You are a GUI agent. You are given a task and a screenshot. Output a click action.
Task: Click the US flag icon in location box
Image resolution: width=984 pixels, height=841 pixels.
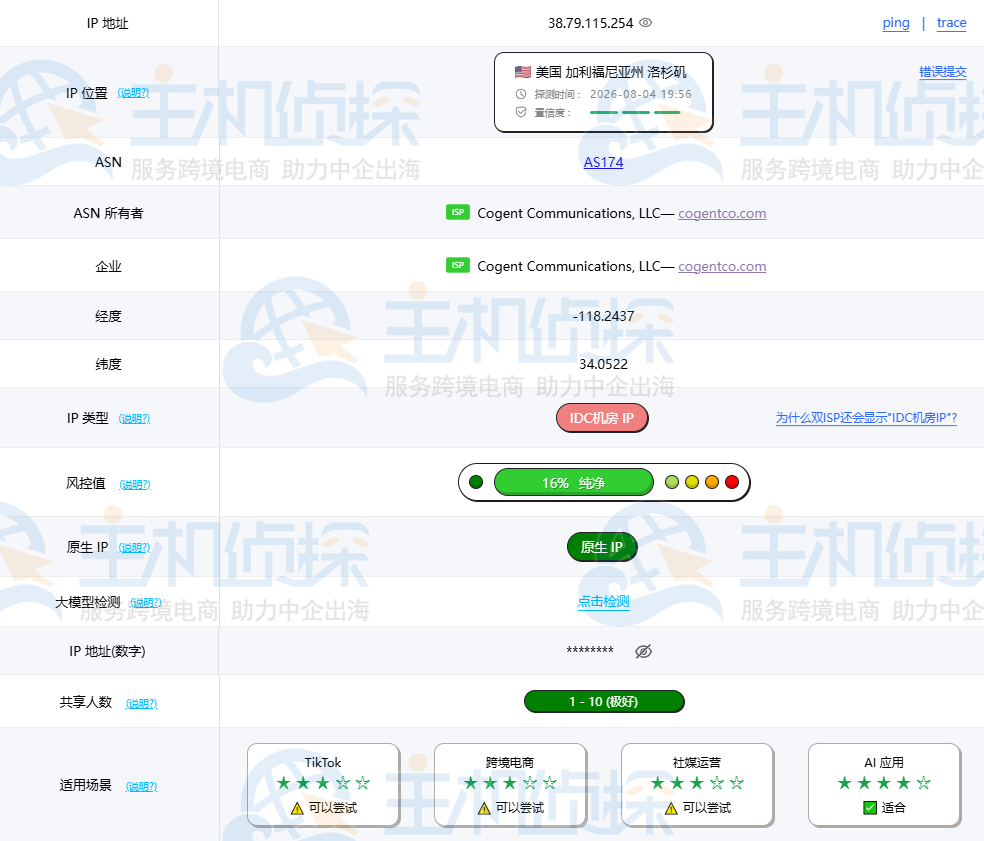click(523, 72)
